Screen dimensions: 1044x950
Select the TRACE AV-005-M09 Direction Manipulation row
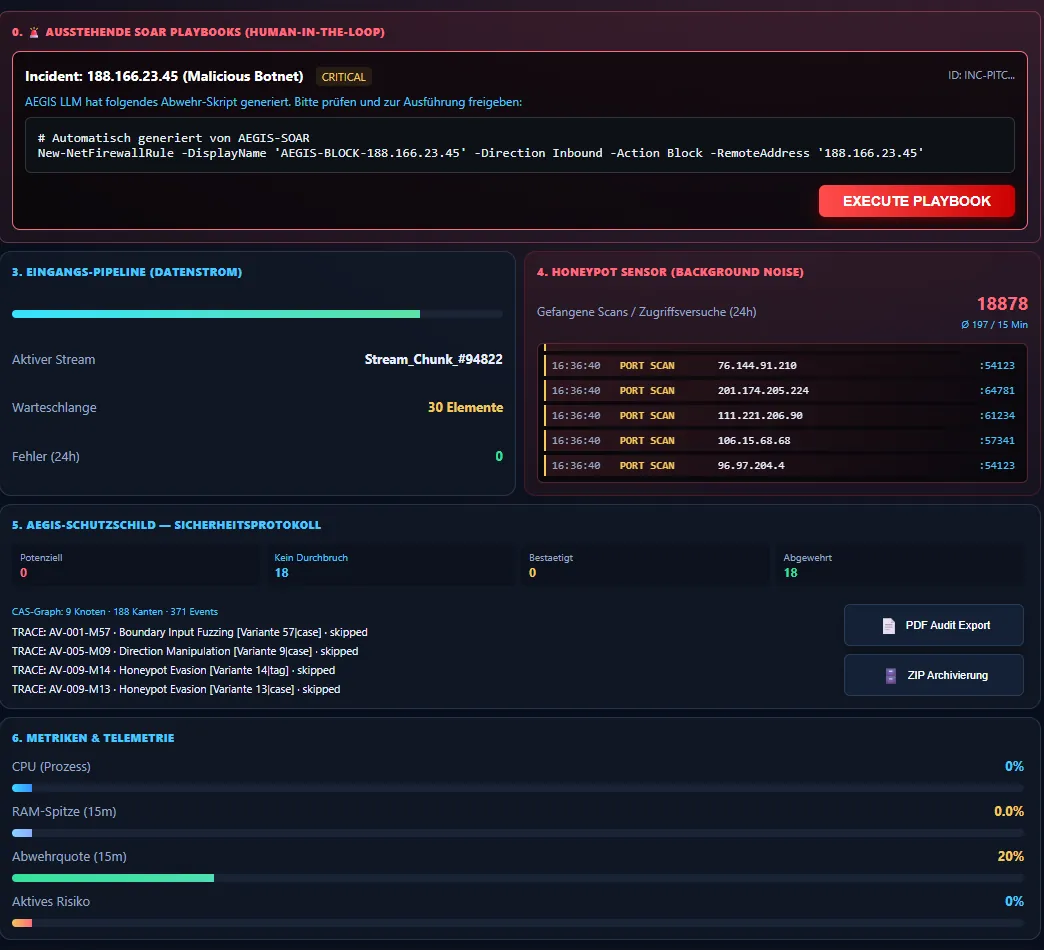tap(185, 651)
